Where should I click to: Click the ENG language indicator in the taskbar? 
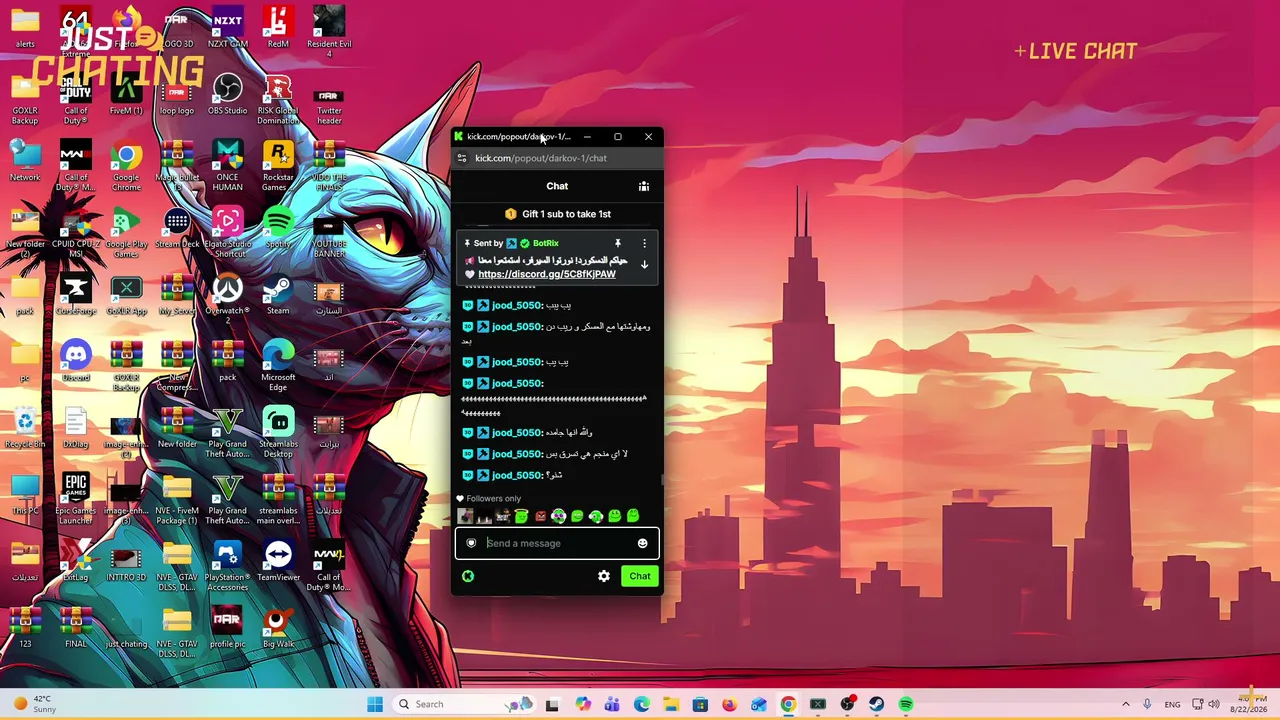[x=1172, y=704]
